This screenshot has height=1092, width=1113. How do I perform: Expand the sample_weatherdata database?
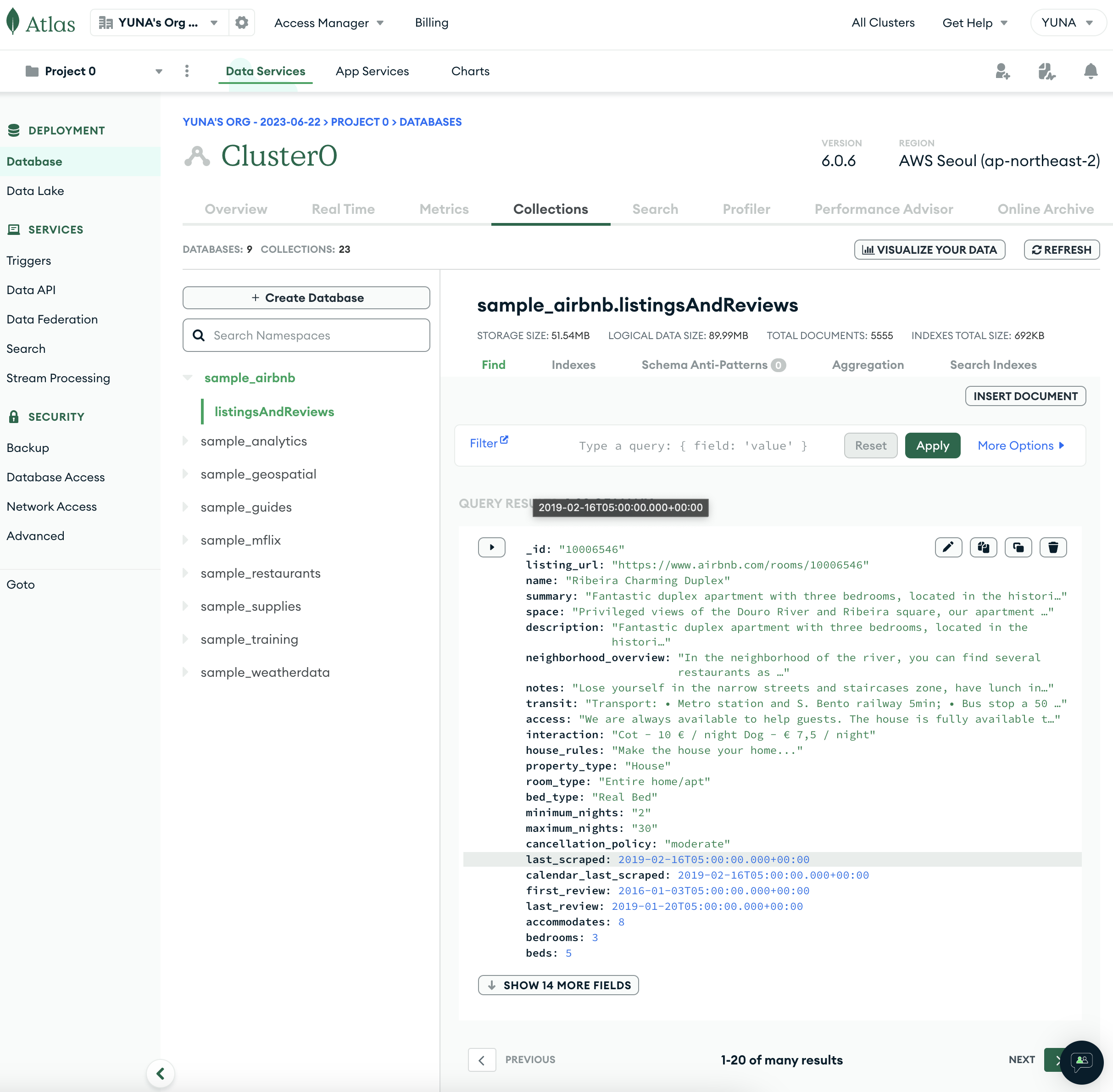pos(185,672)
